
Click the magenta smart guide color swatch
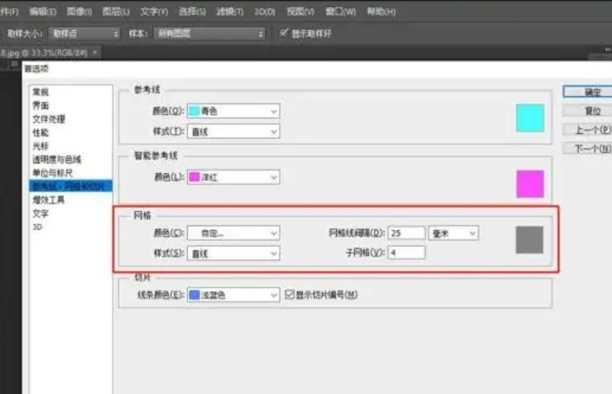[530, 184]
